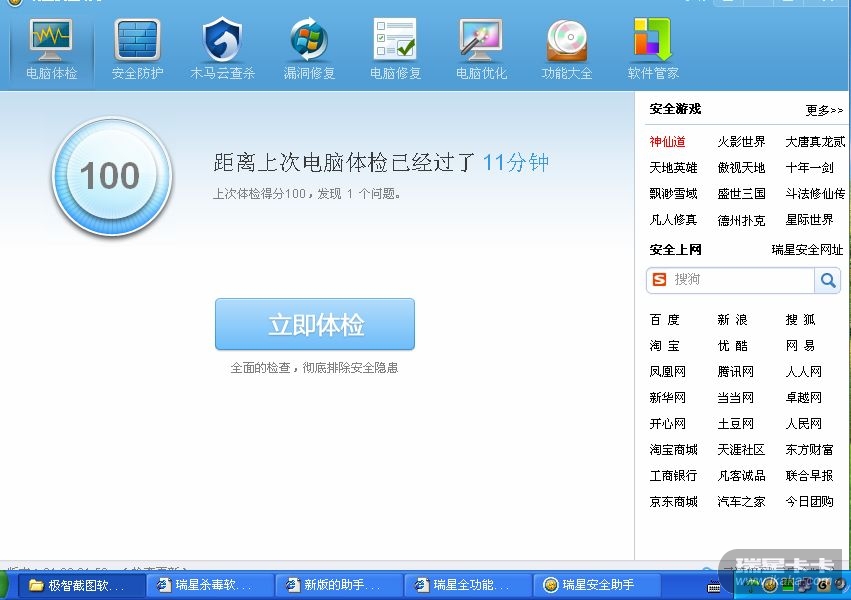851x600 pixels.
Task: Visit the 东方财富 site link
Action: (809, 450)
